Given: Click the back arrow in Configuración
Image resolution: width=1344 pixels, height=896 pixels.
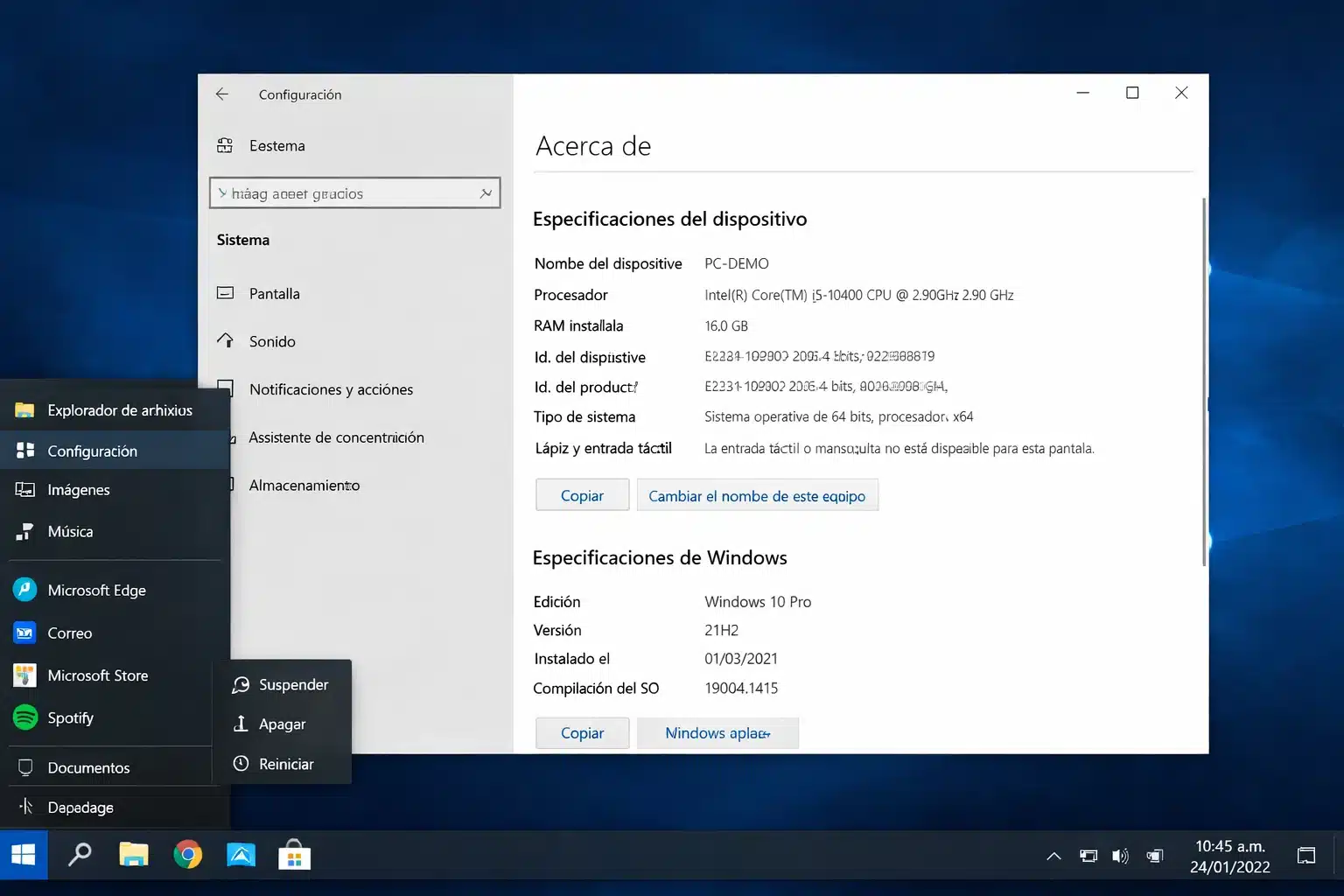Looking at the screenshot, I should click(x=221, y=94).
